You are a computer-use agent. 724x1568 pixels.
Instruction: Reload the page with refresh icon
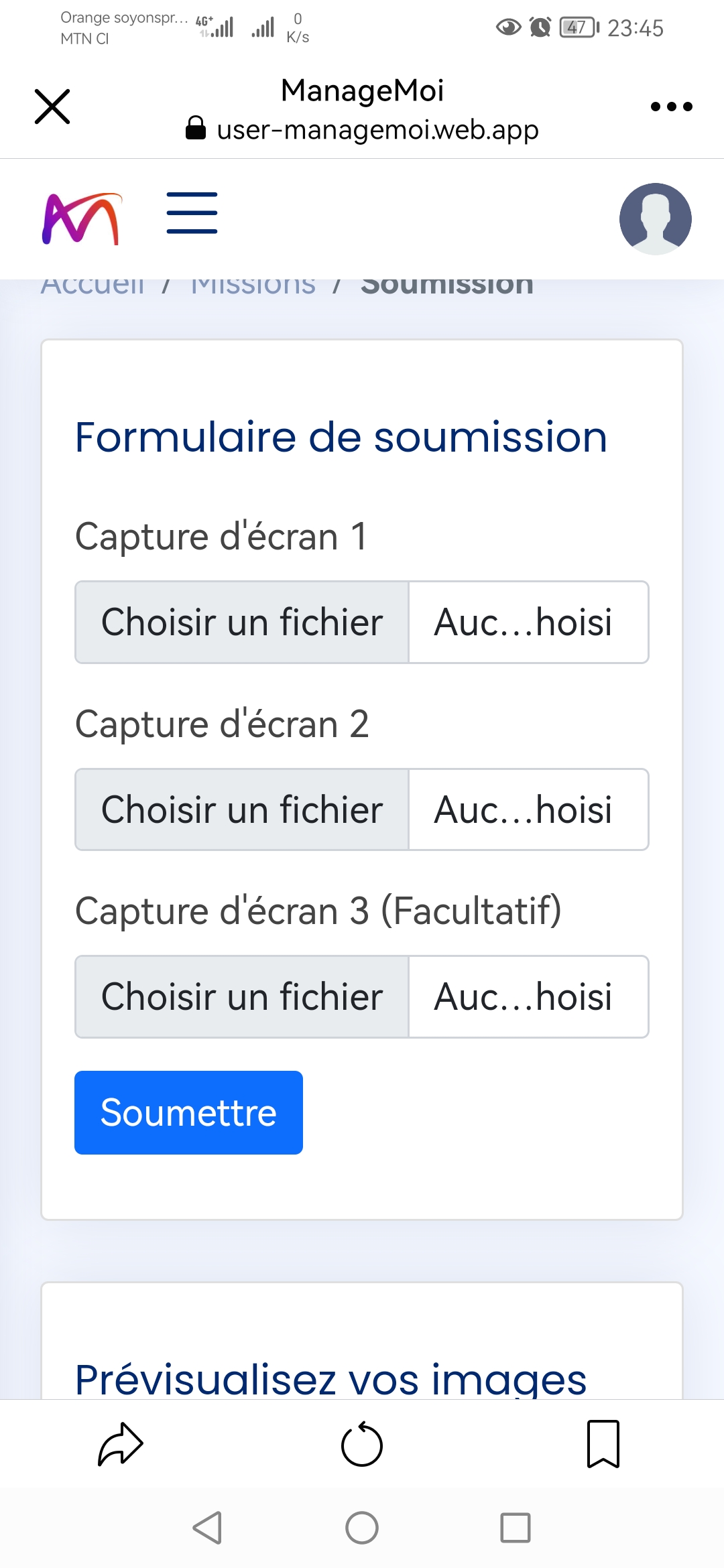(x=362, y=1444)
